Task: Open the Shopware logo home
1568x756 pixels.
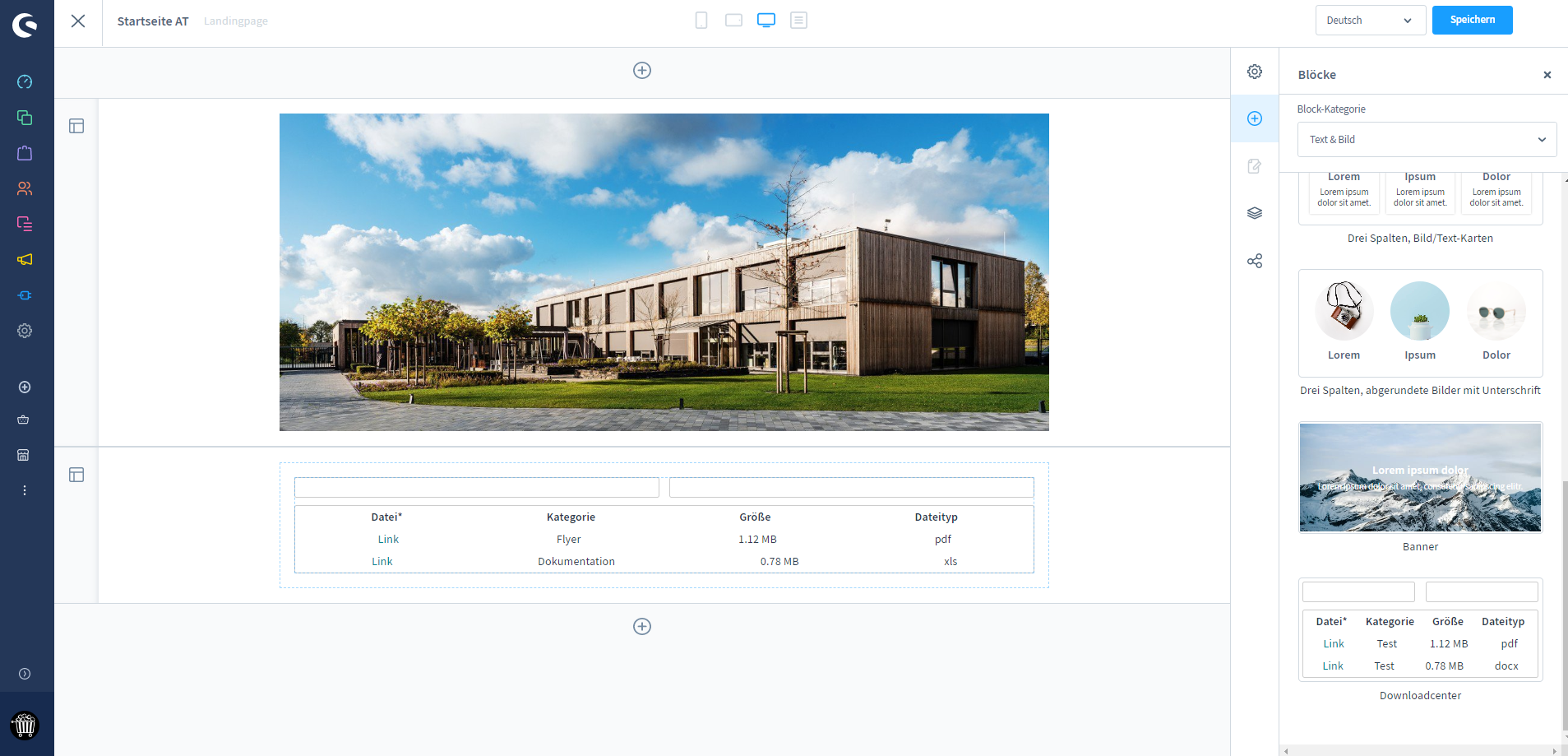Action: 25,25
